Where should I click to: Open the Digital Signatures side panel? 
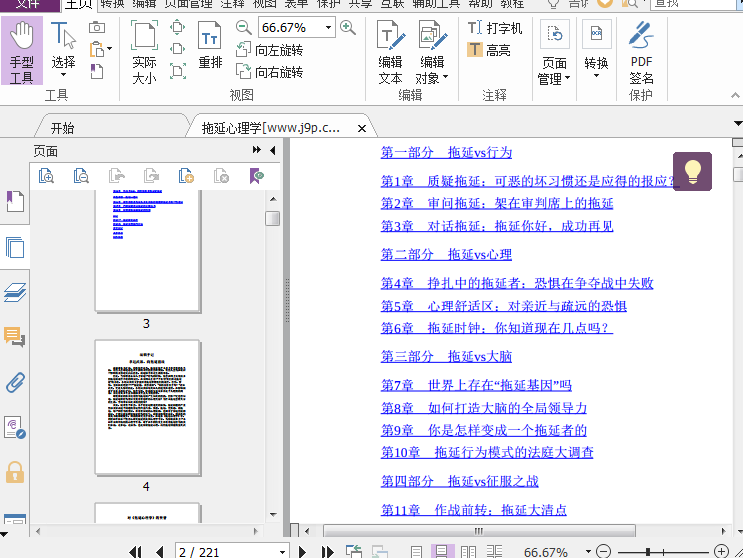pyautogui.click(x=15, y=427)
